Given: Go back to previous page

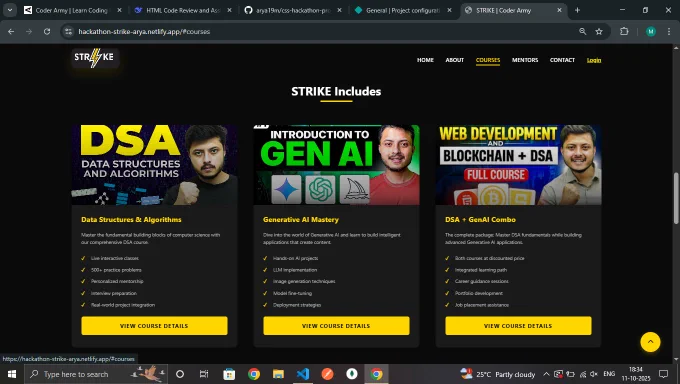Looking at the screenshot, I should 11,31.
